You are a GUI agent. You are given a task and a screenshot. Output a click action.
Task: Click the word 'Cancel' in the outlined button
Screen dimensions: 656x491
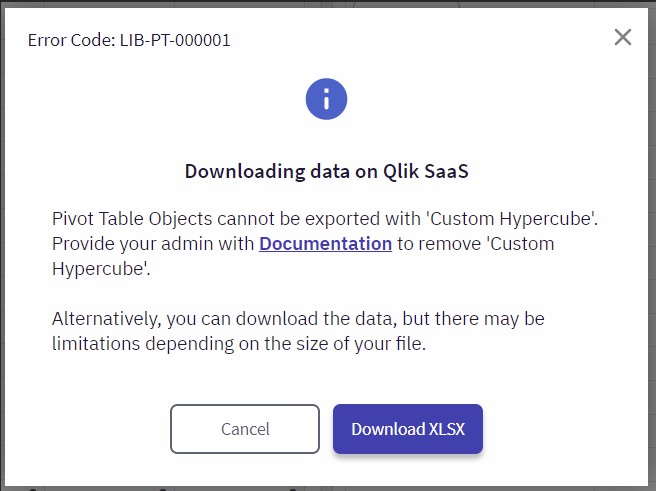click(x=245, y=429)
